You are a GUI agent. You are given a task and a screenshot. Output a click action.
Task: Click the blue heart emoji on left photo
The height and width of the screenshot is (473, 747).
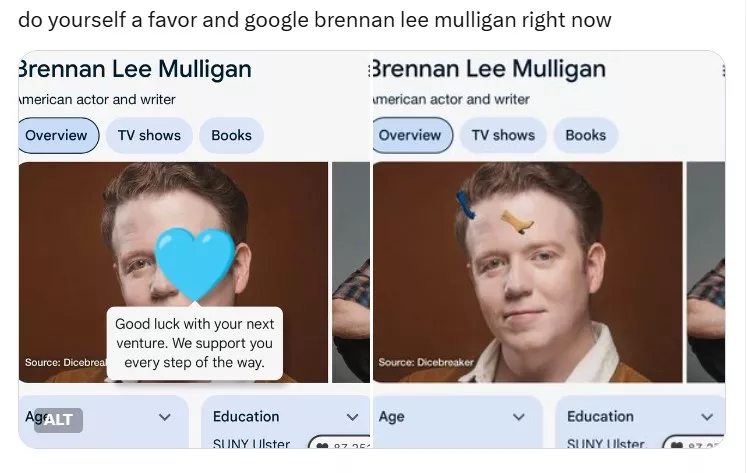pos(195,264)
